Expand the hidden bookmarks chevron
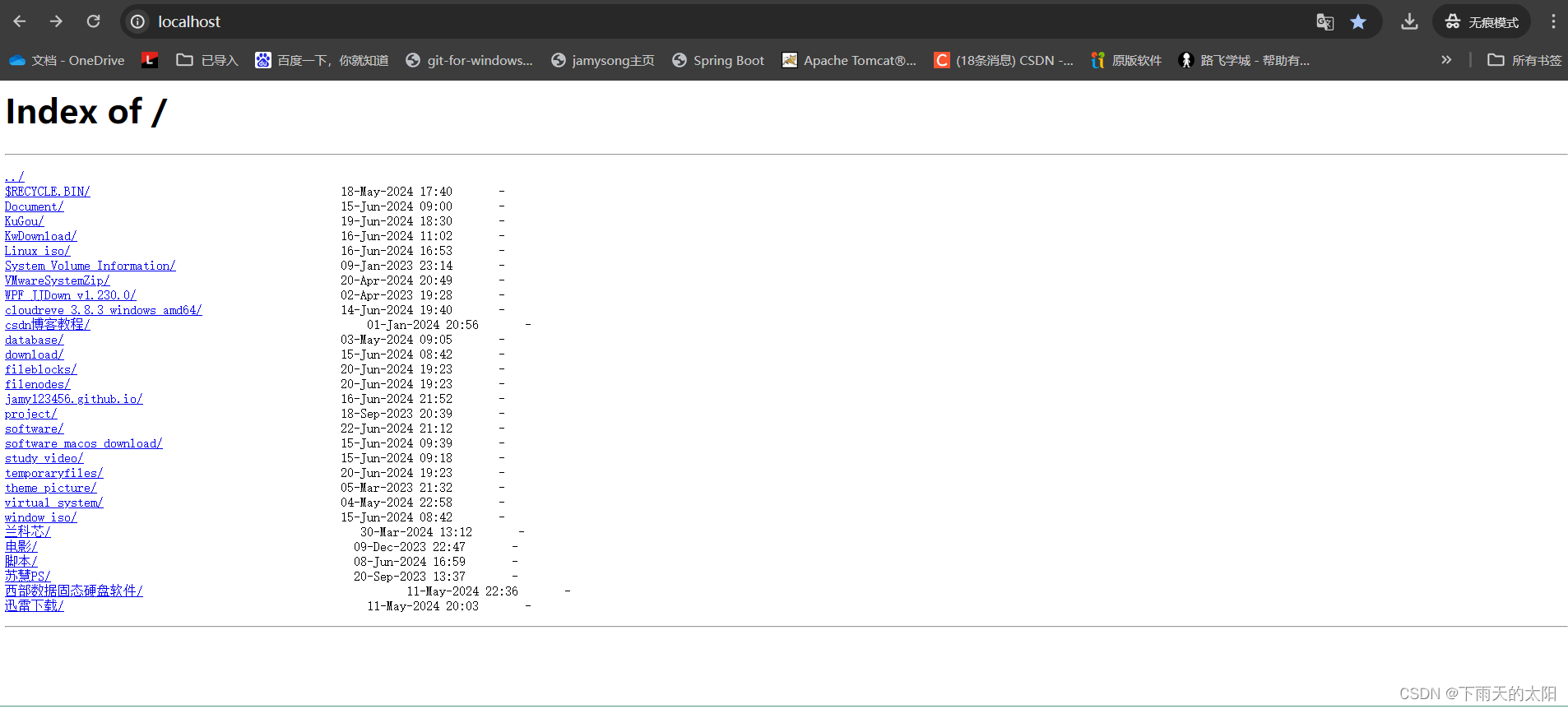This screenshot has width=1568, height=709. point(1446,60)
